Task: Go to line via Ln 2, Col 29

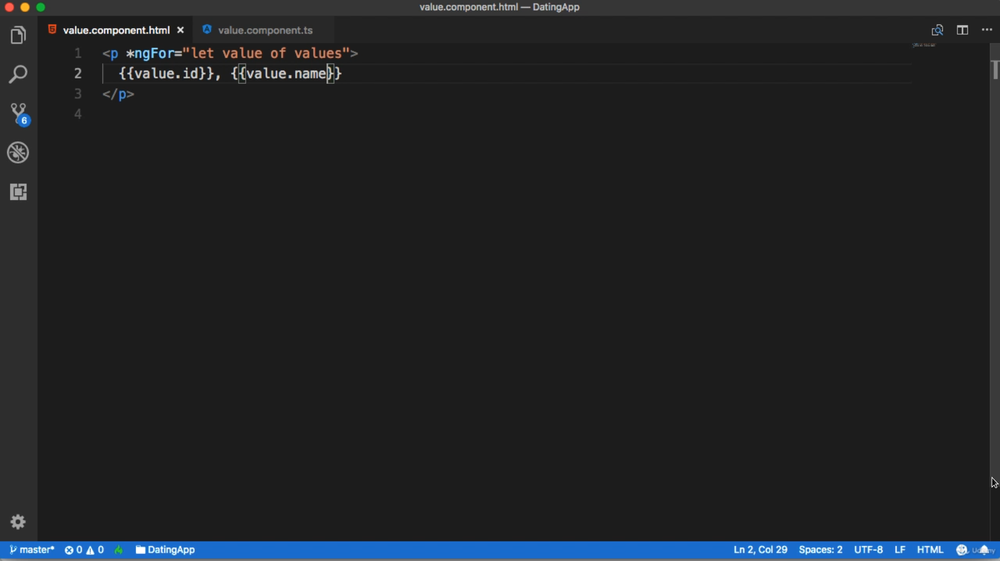Action: (x=760, y=550)
